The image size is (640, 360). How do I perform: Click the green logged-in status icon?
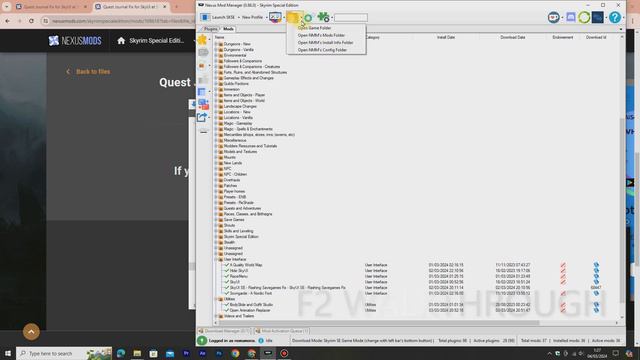click(x=202, y=340)
